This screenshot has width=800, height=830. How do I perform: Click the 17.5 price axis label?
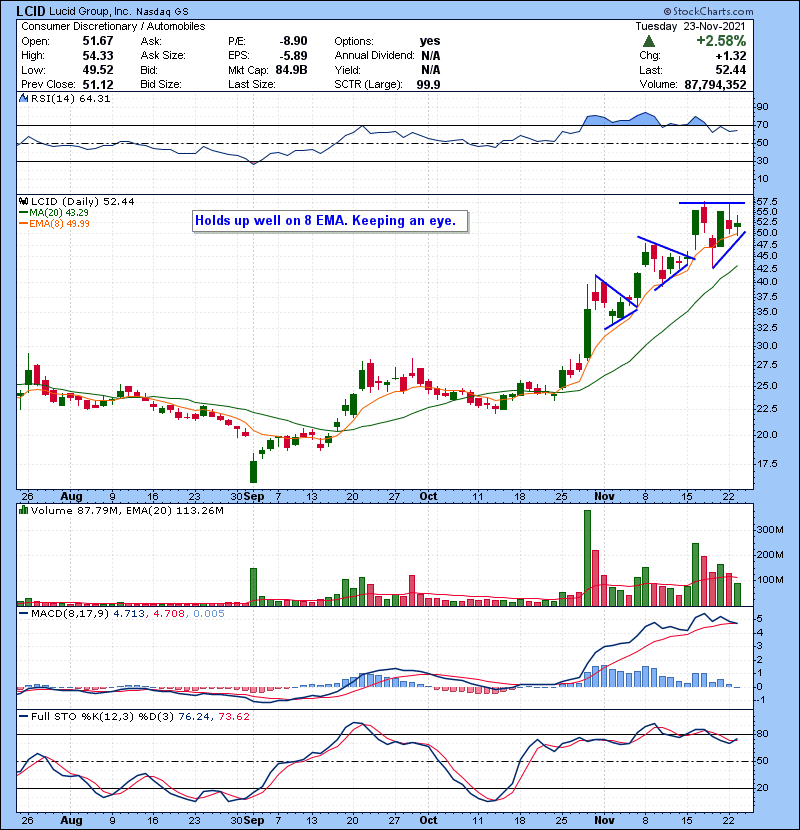point(767,464)
